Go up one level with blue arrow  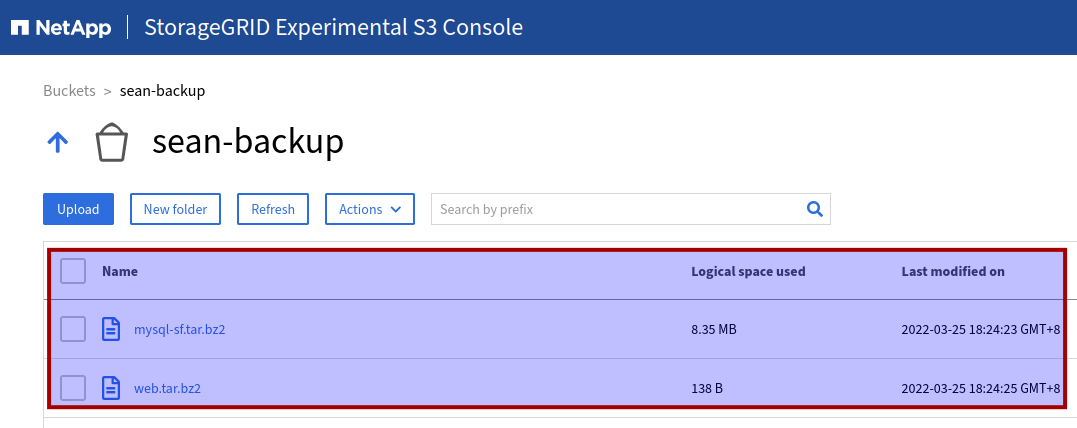(x=57, y=143)
